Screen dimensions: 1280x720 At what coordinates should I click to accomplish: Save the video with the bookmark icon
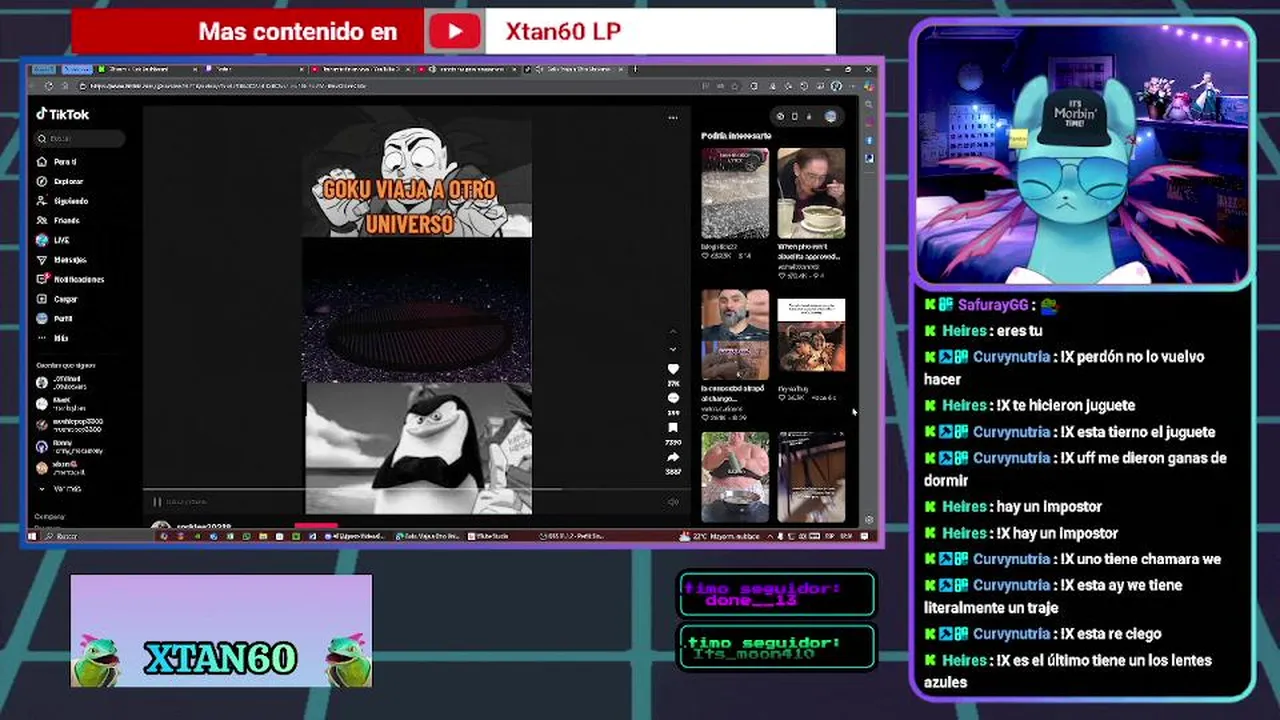pyautogui.click(x=673, y=428)
